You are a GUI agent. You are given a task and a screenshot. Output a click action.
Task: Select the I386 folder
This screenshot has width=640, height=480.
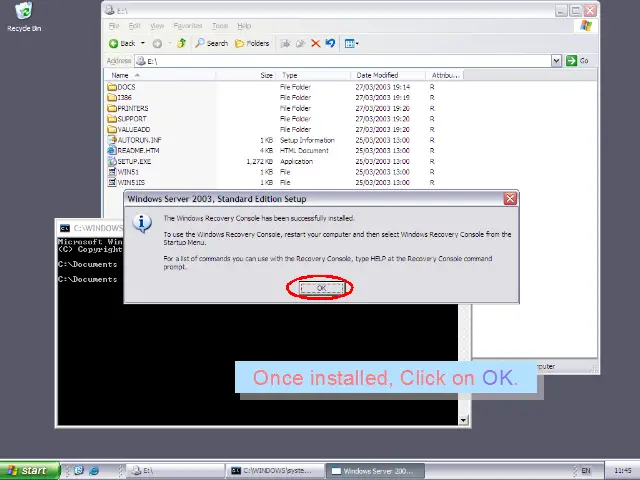[120, 98]
